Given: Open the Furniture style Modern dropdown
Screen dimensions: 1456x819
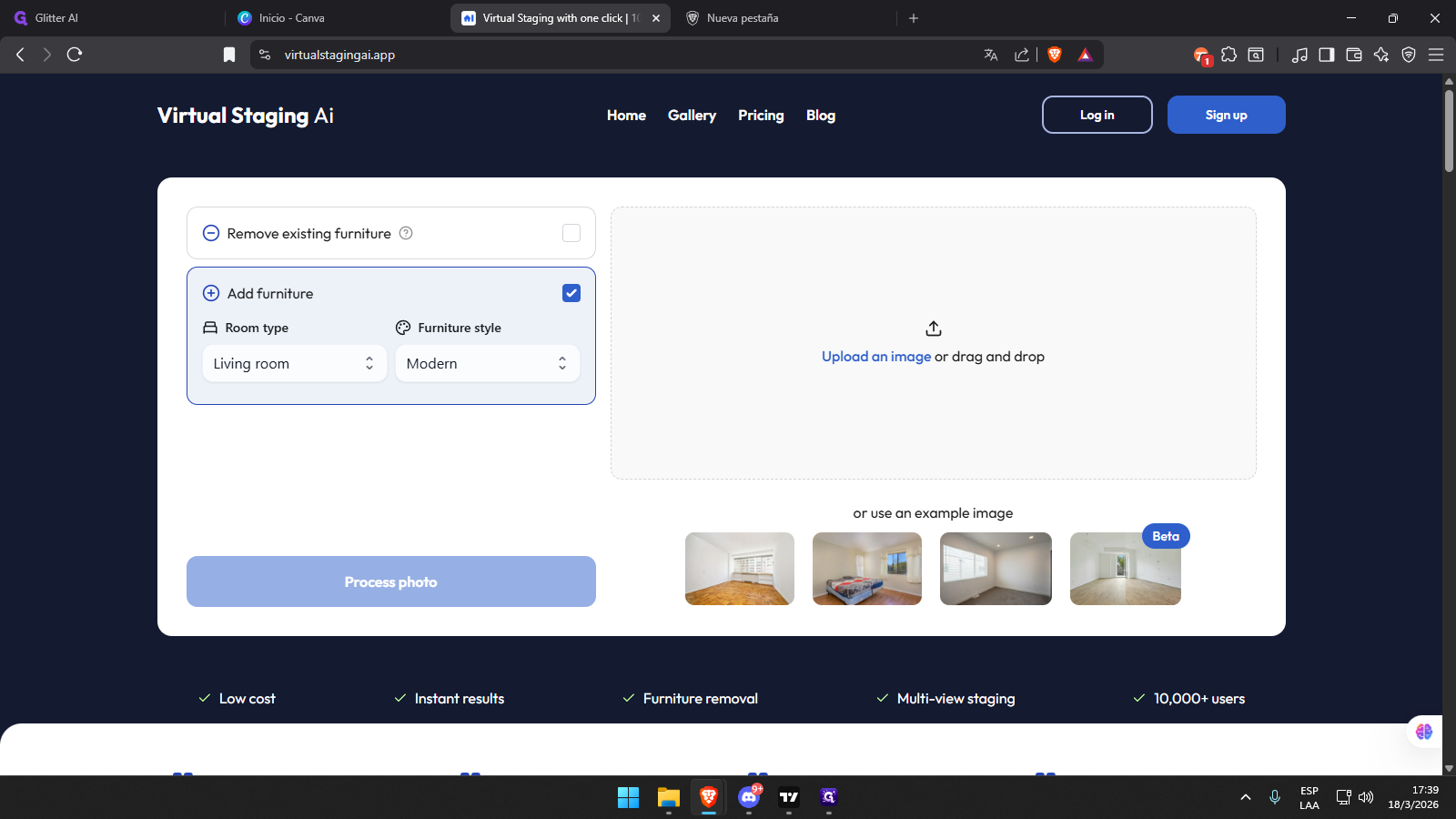Looking at the screenshot, I should click(x=487, y=363).
